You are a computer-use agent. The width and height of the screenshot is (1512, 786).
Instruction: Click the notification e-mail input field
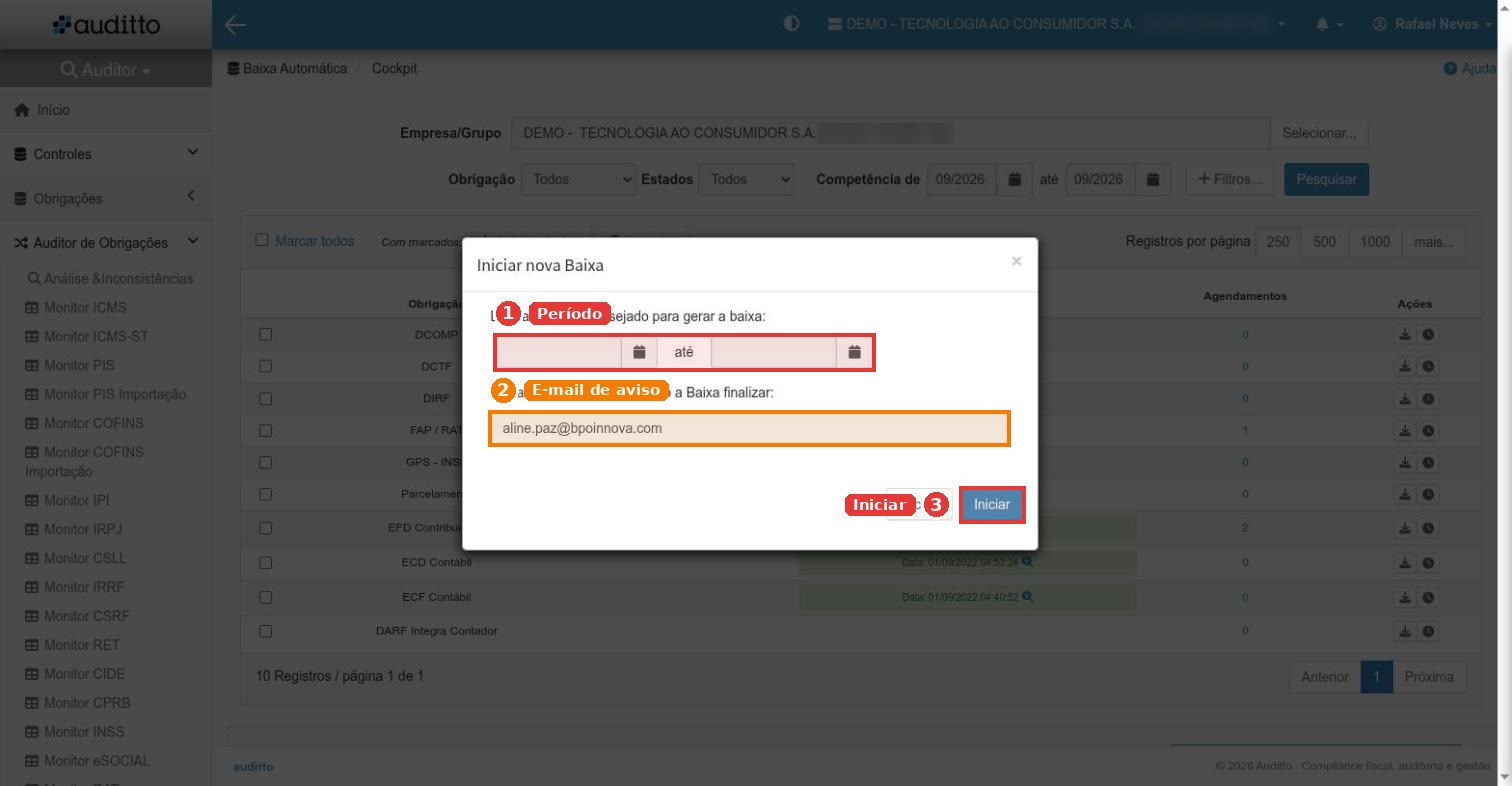749,429
